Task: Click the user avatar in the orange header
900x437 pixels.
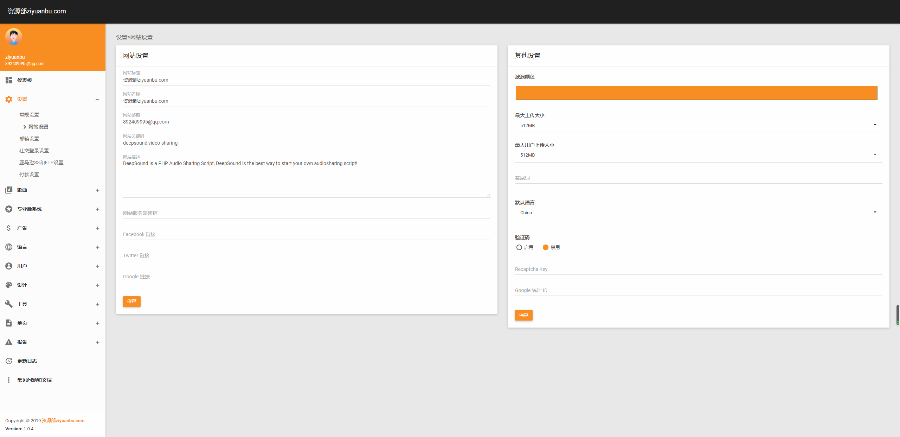Action: point(15,38)
